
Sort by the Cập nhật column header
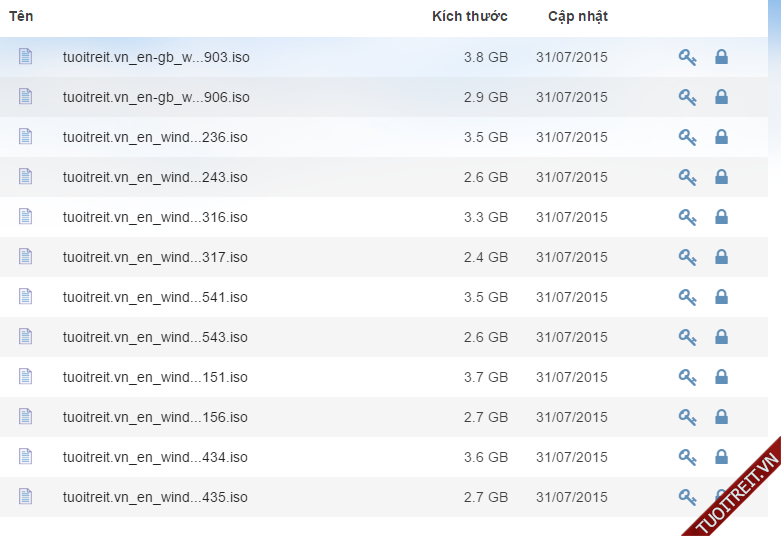pyautogui.click(x=577, y=16)
